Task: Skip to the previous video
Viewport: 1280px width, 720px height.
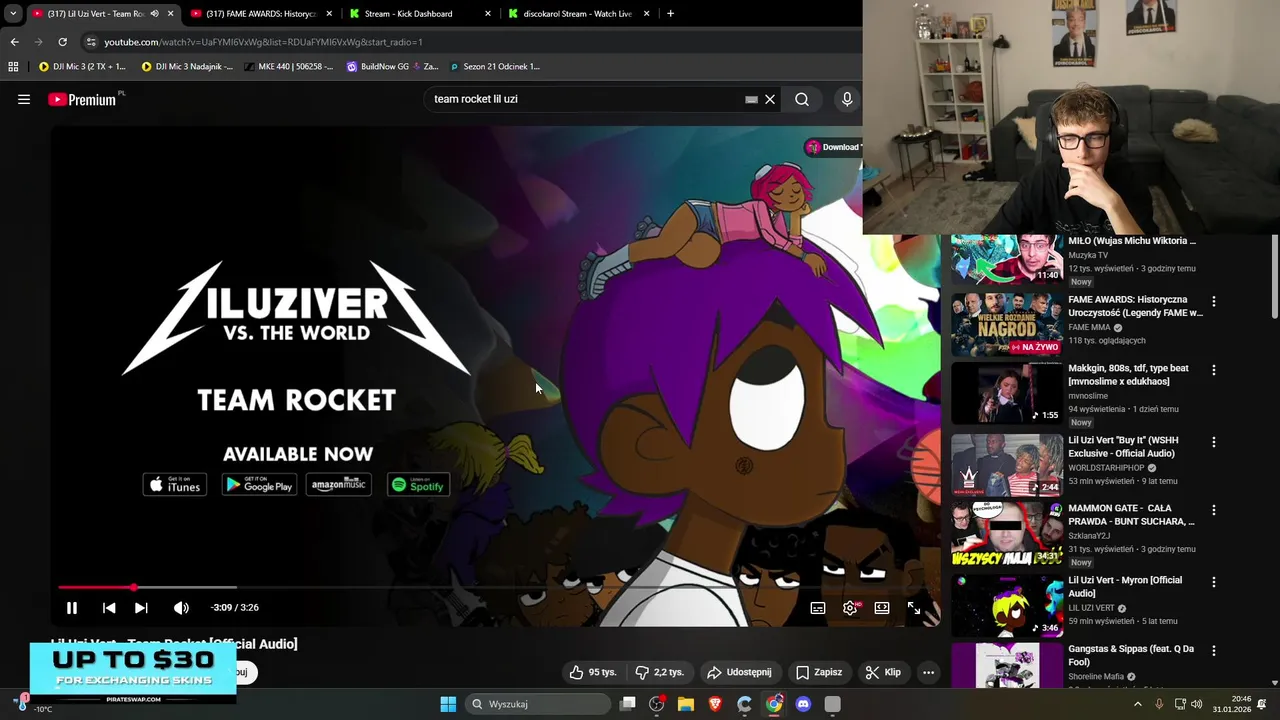Action: pos(109,608)
